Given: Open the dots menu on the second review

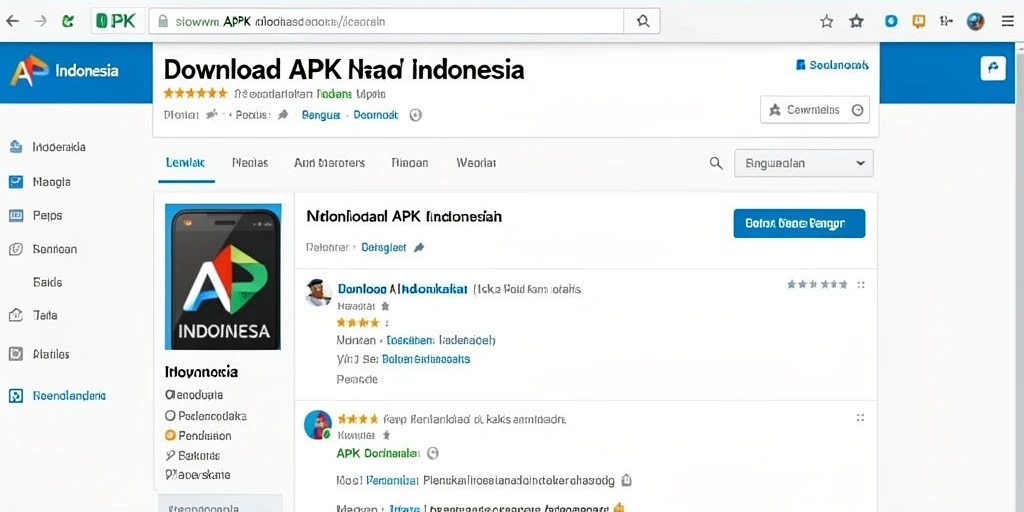Looking at the screenshot, I should (861, 418).
